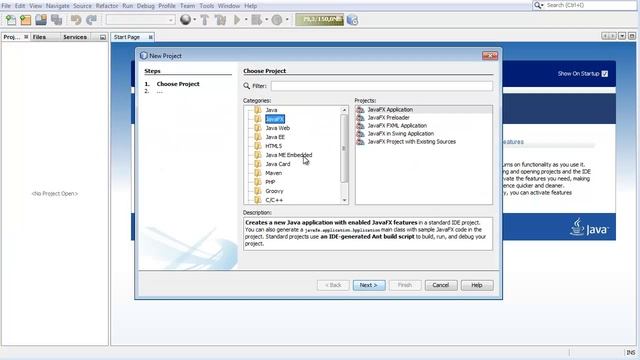This screenshot has width=640, height=360.
Task: Click the Next button
Action: click(369, 285)
